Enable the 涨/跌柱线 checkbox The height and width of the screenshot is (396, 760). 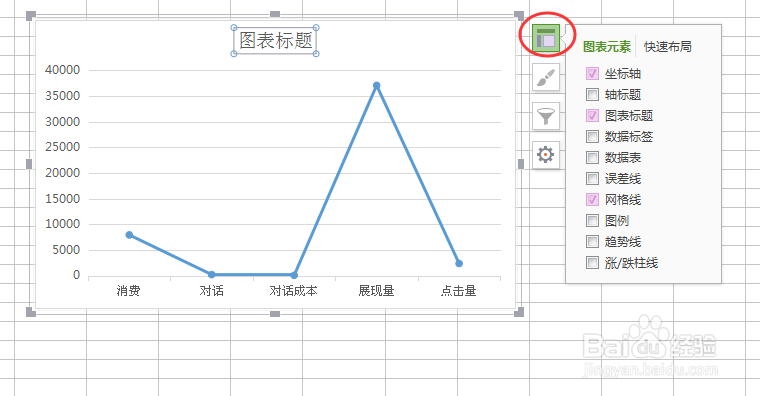[x=592, y=263]
